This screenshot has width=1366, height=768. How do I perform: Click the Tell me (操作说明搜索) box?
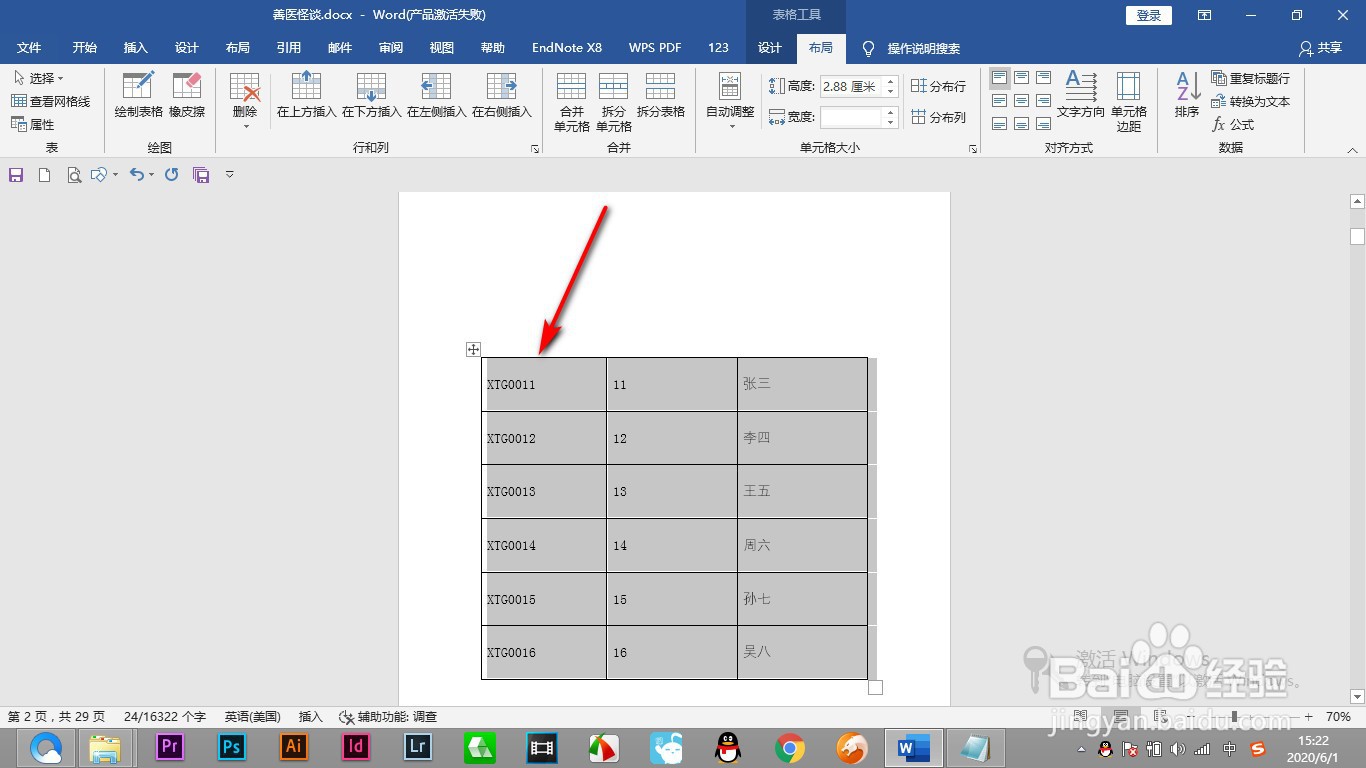click(x=911, y=48)
